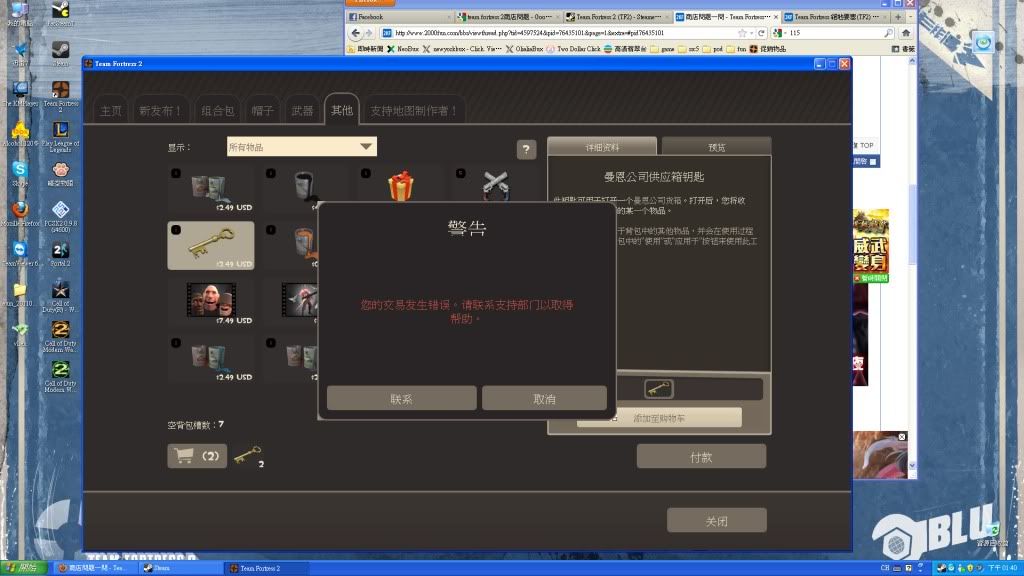The image size is (1024, 576).
Task: Select the gold supply crate key item
Action: (x=210, y=246)
